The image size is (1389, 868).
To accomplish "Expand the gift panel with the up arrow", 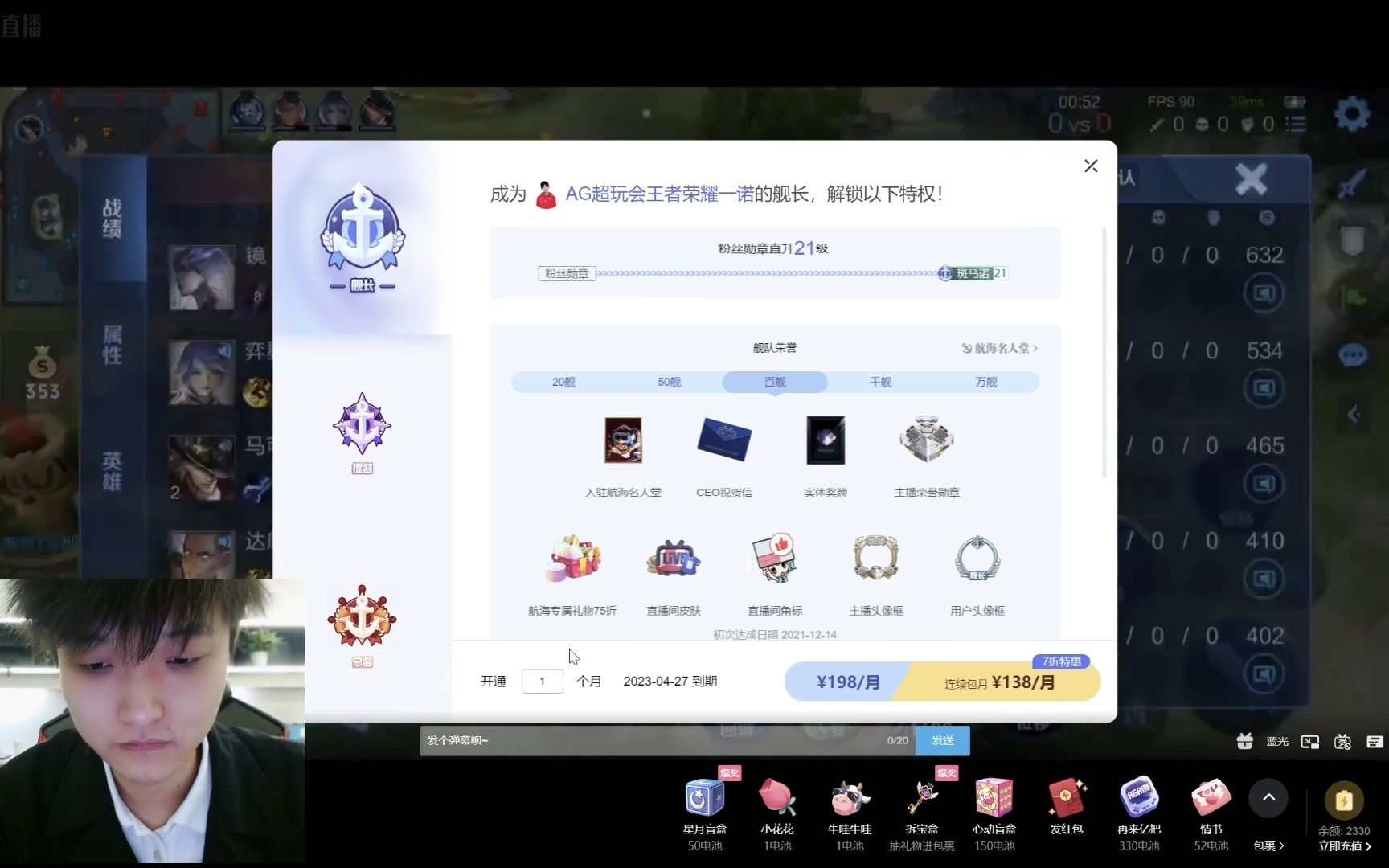I will pyautogui.click(x=1268, y=797).
